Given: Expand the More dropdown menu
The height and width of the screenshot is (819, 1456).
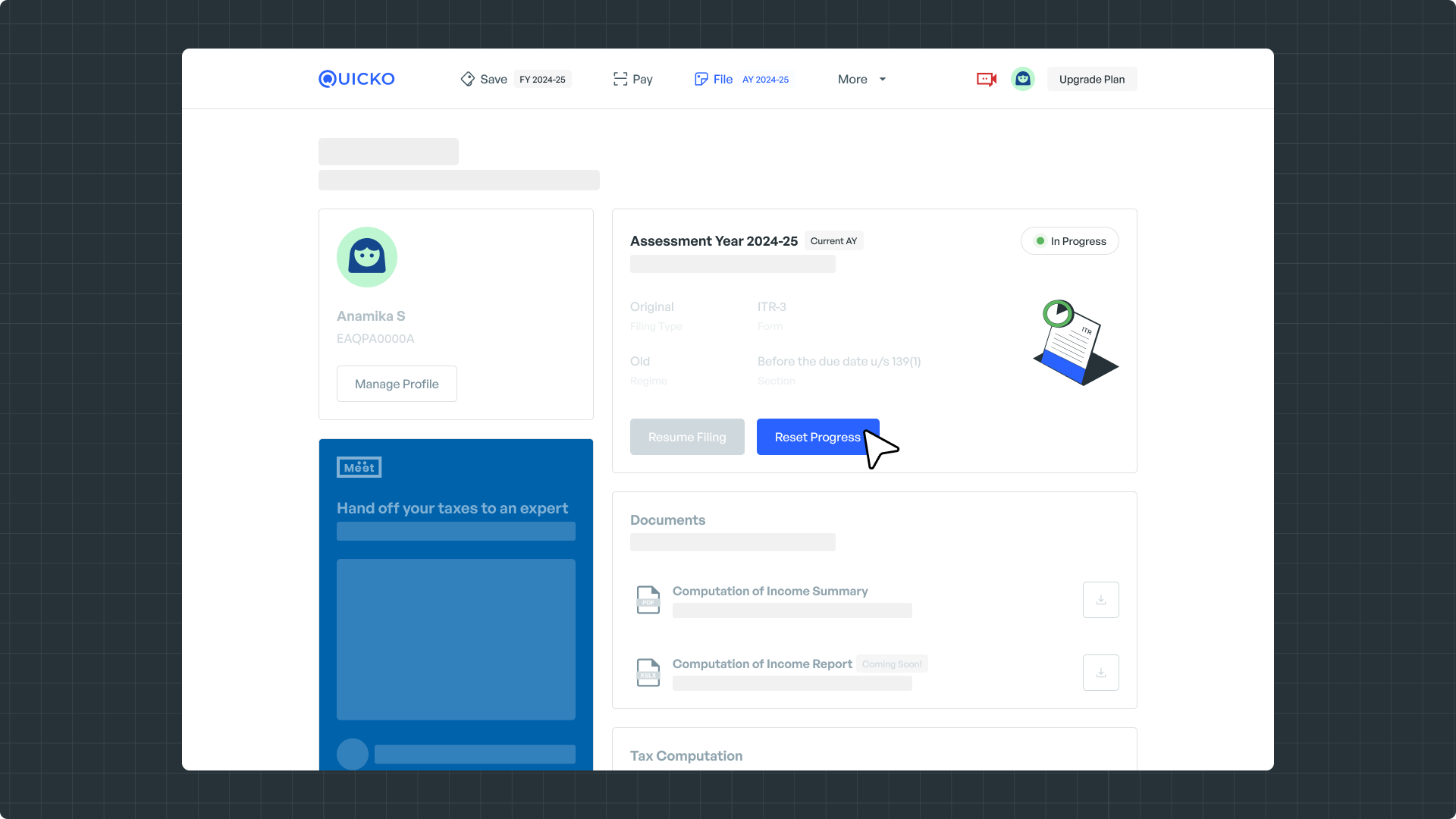Looking at the screenshot, I should 852,79.
